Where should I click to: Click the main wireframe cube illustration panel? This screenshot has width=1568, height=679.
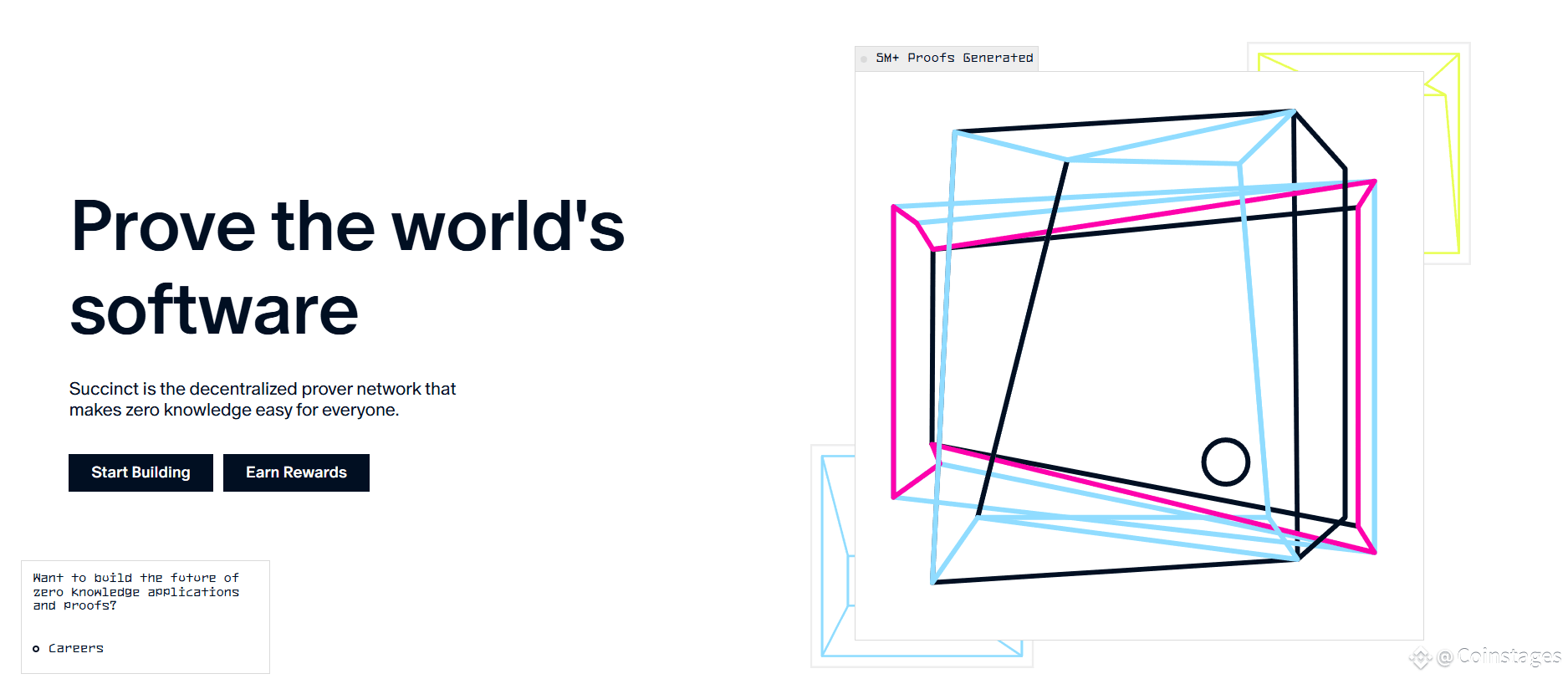[1139, 355]
